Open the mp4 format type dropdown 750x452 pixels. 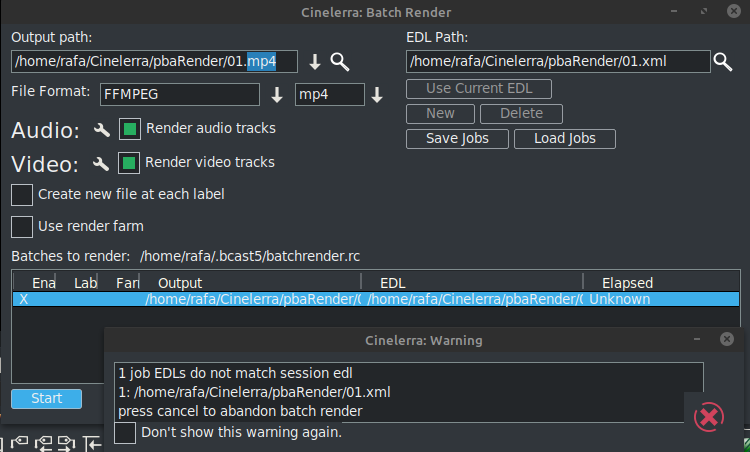pyautogui.click(x=377, y=95)
